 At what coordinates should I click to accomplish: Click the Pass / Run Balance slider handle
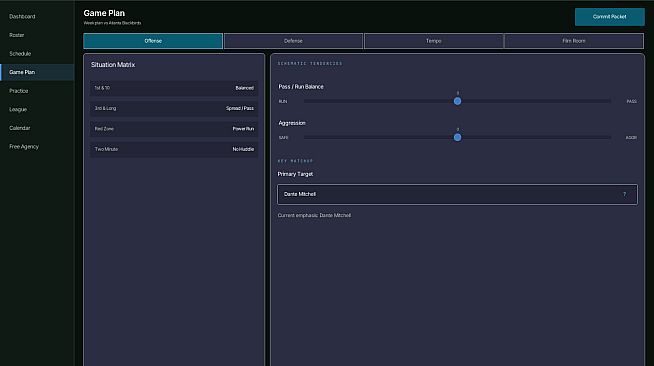pos(458,101)
